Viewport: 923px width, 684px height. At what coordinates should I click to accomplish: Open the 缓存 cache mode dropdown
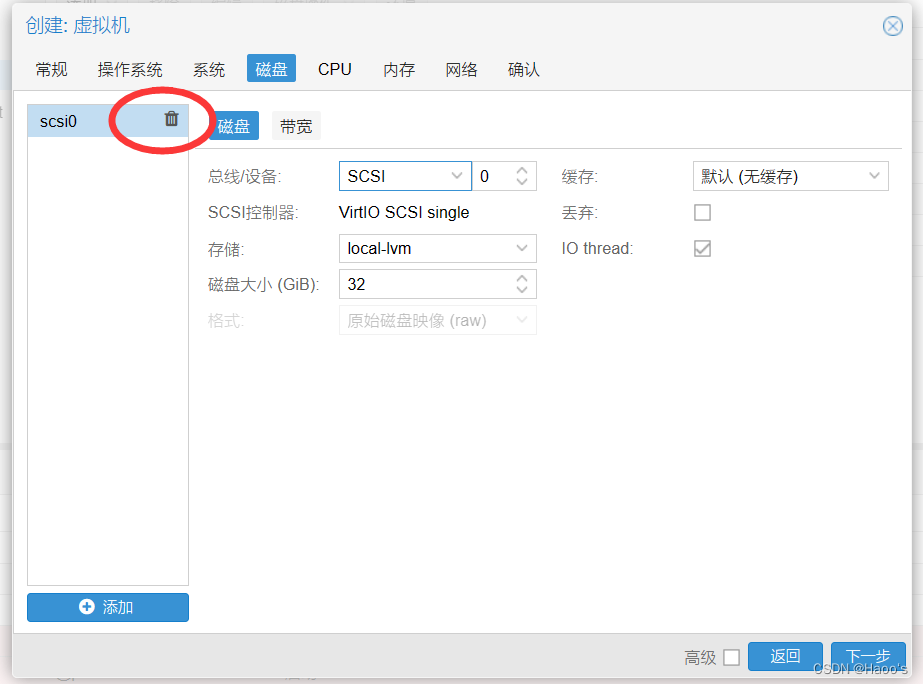click(874, 177)
